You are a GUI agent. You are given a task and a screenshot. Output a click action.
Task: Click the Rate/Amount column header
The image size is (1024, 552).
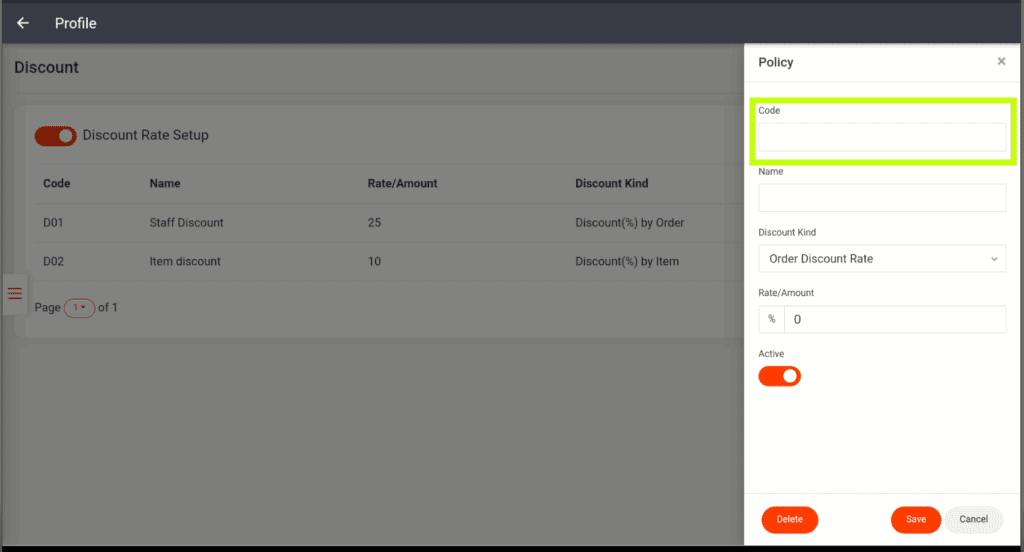coord(402,184)
